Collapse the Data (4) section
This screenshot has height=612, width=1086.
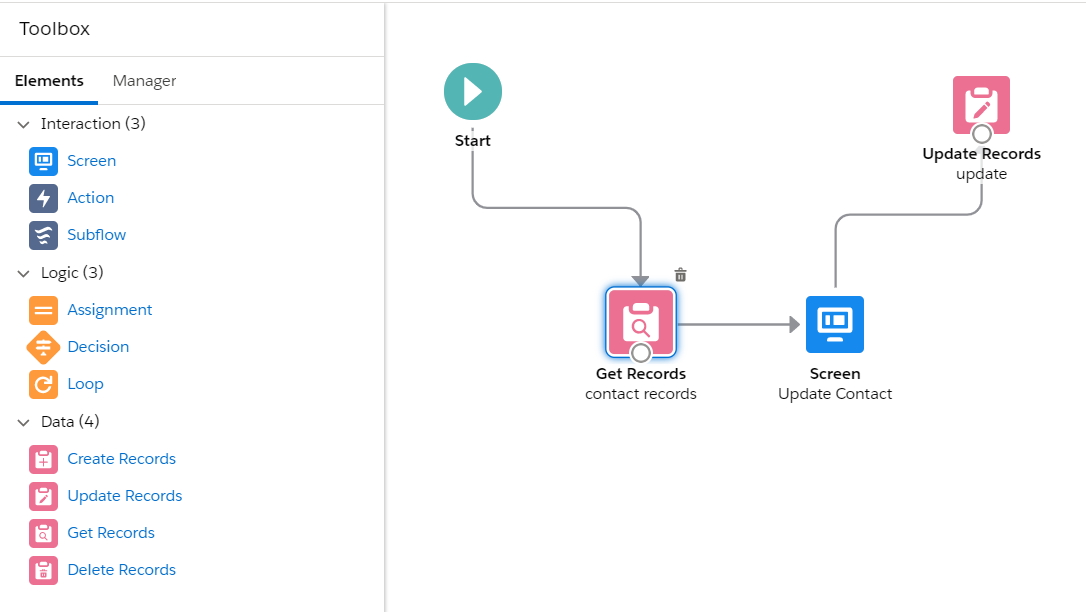click(x=24, y=422)
